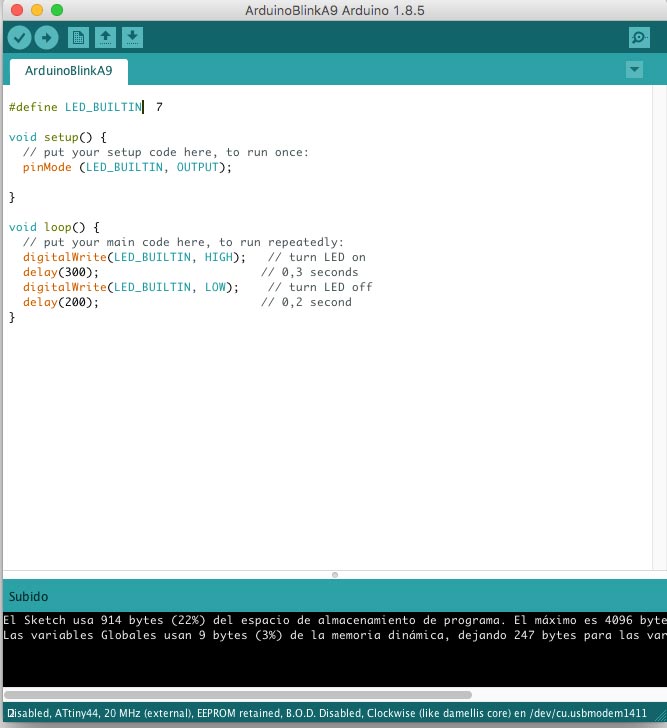Click the delay(300); statement
667x728 pixels.
[x=61, y=272]
